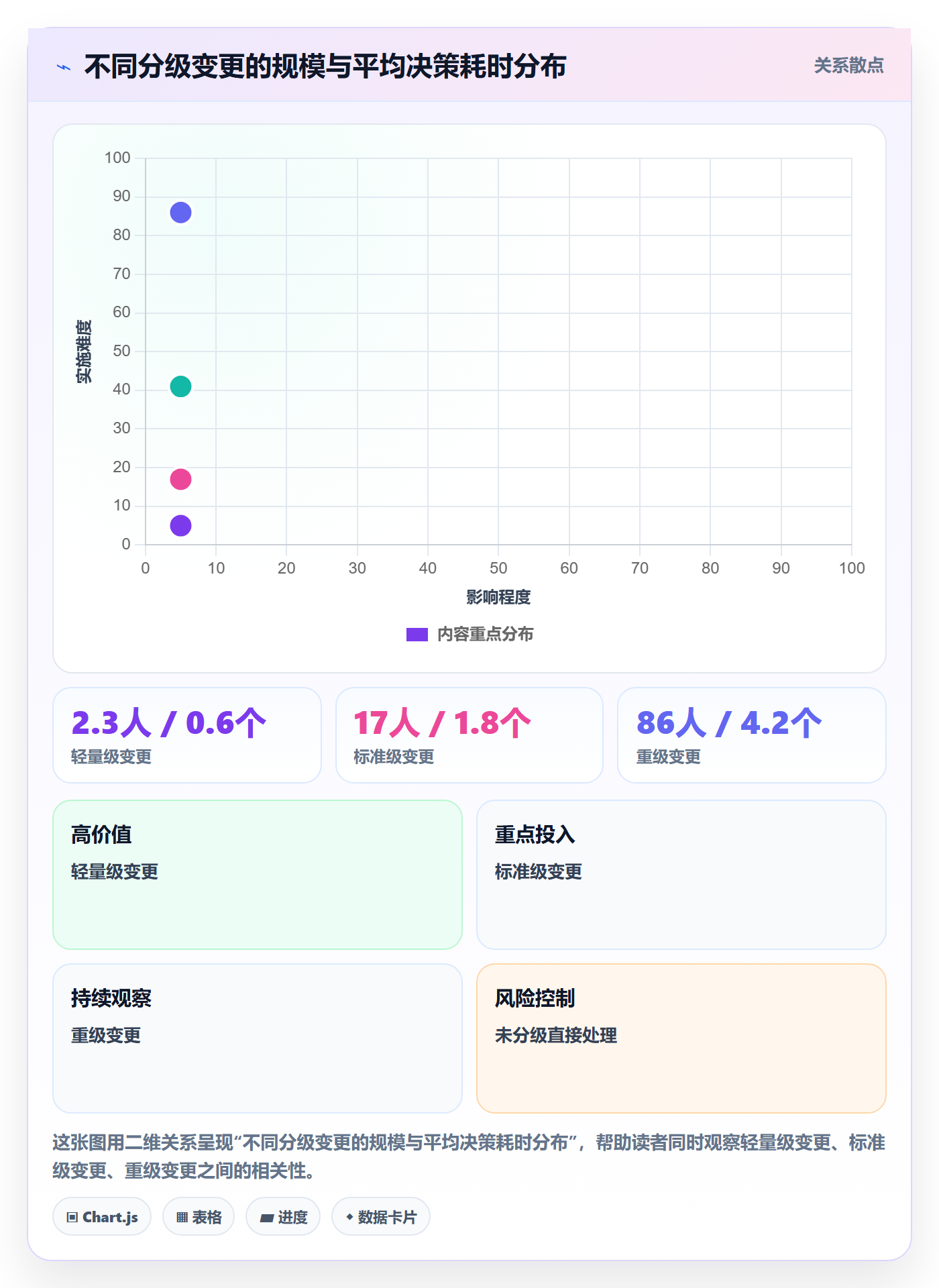Click the 关系散点 label in header
The image size is (939, 1288).
click(x=848, y=66)
